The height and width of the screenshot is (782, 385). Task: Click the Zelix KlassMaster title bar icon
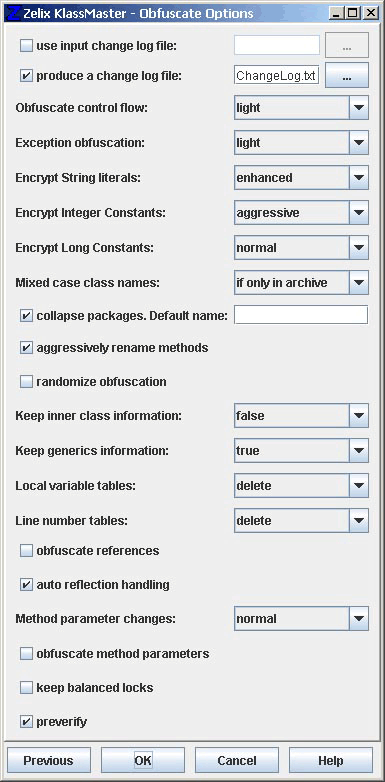click(14, 13)
